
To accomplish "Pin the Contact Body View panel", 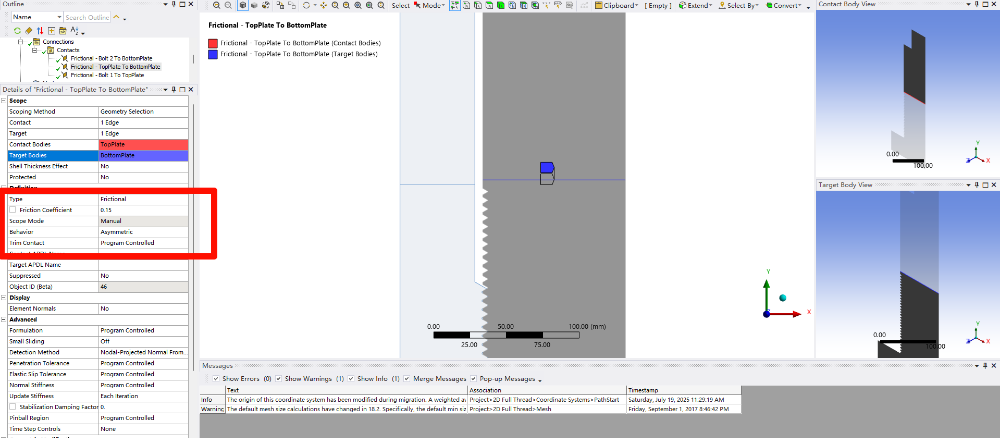I will [x=976, y=4].
